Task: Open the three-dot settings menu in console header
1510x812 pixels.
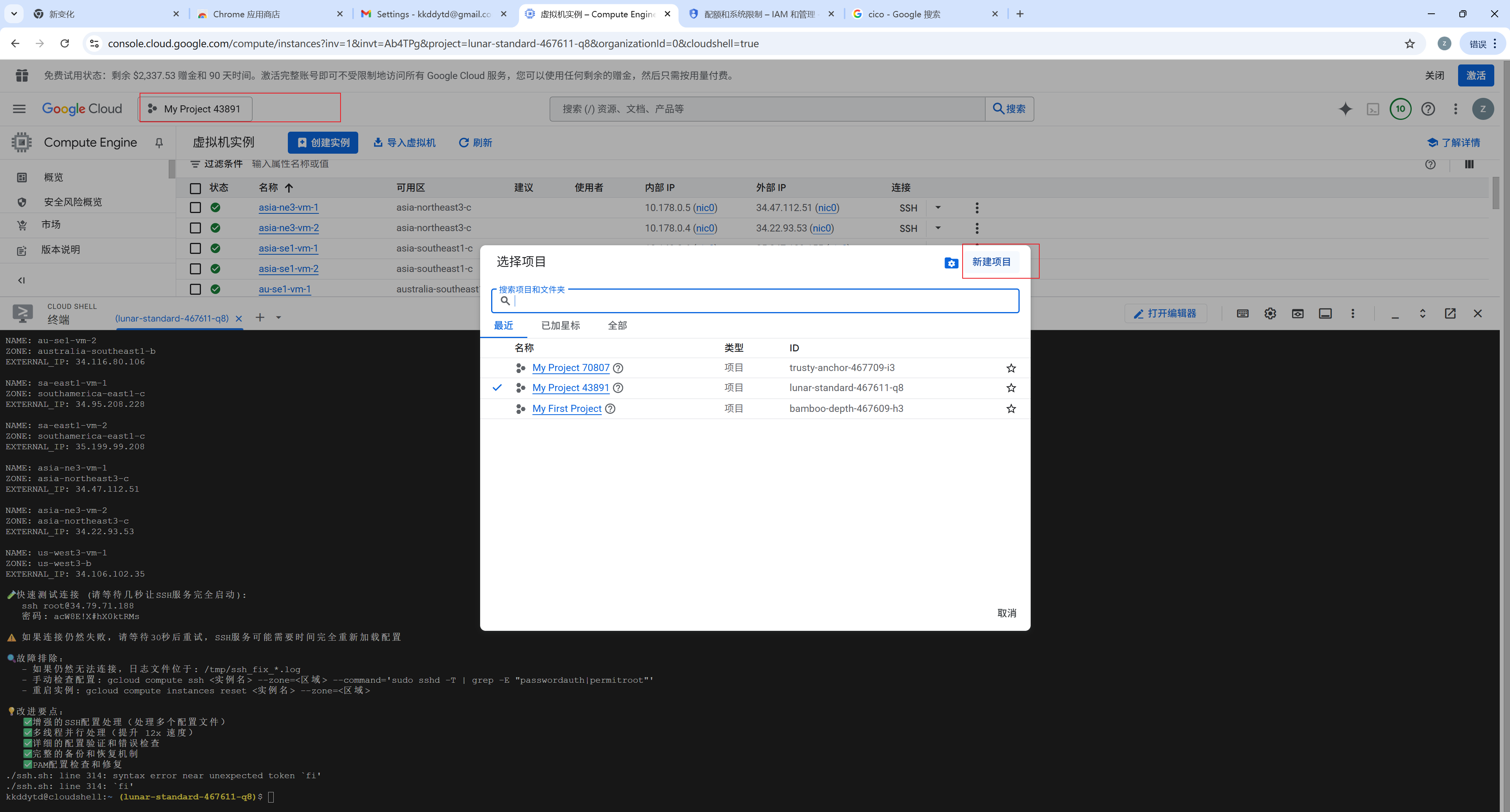Action: click(1455, 109)
